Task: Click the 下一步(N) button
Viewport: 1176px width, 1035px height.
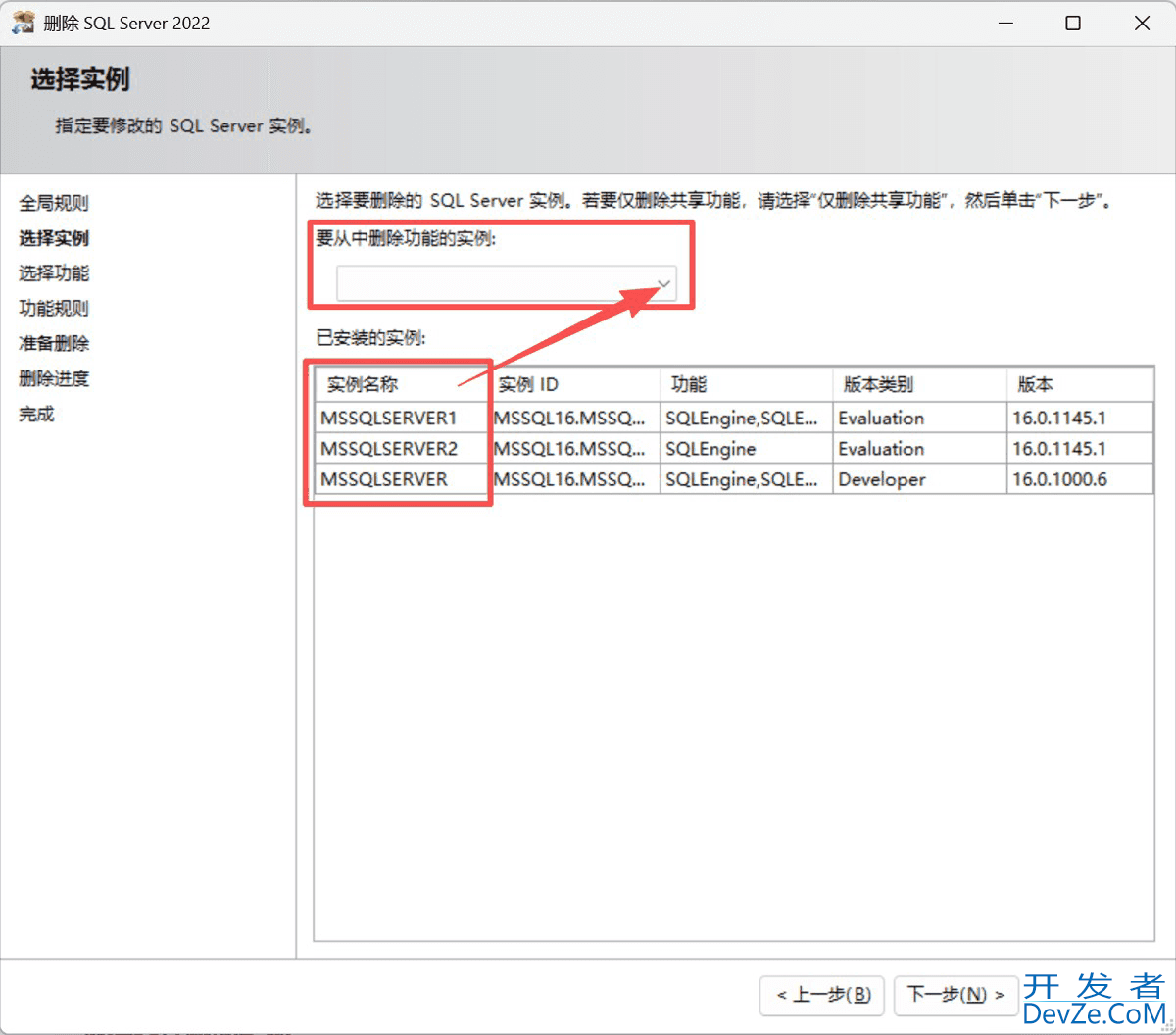Action: click(955, 995)
